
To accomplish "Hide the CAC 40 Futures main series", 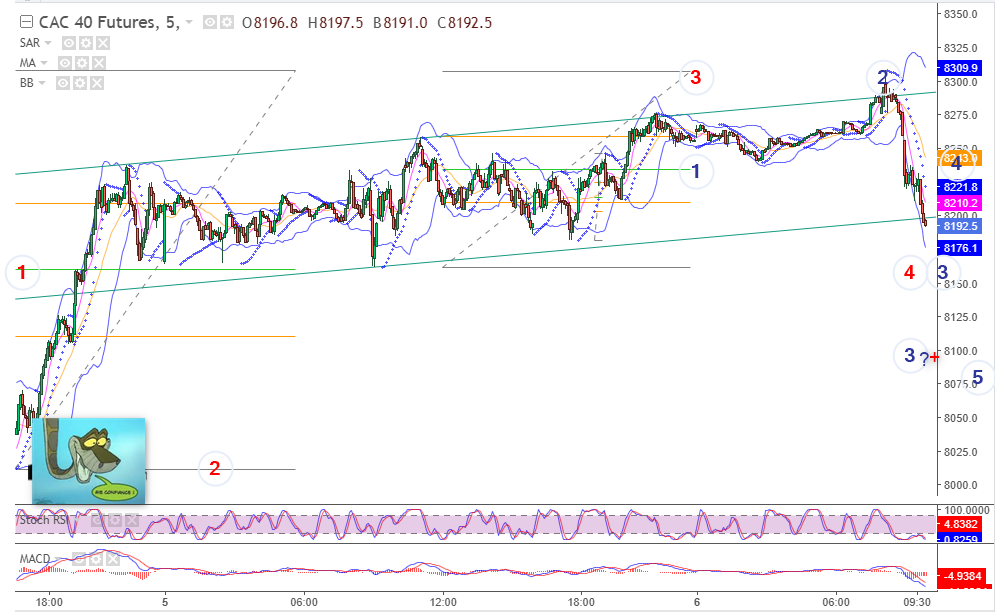I will (210, 23).
